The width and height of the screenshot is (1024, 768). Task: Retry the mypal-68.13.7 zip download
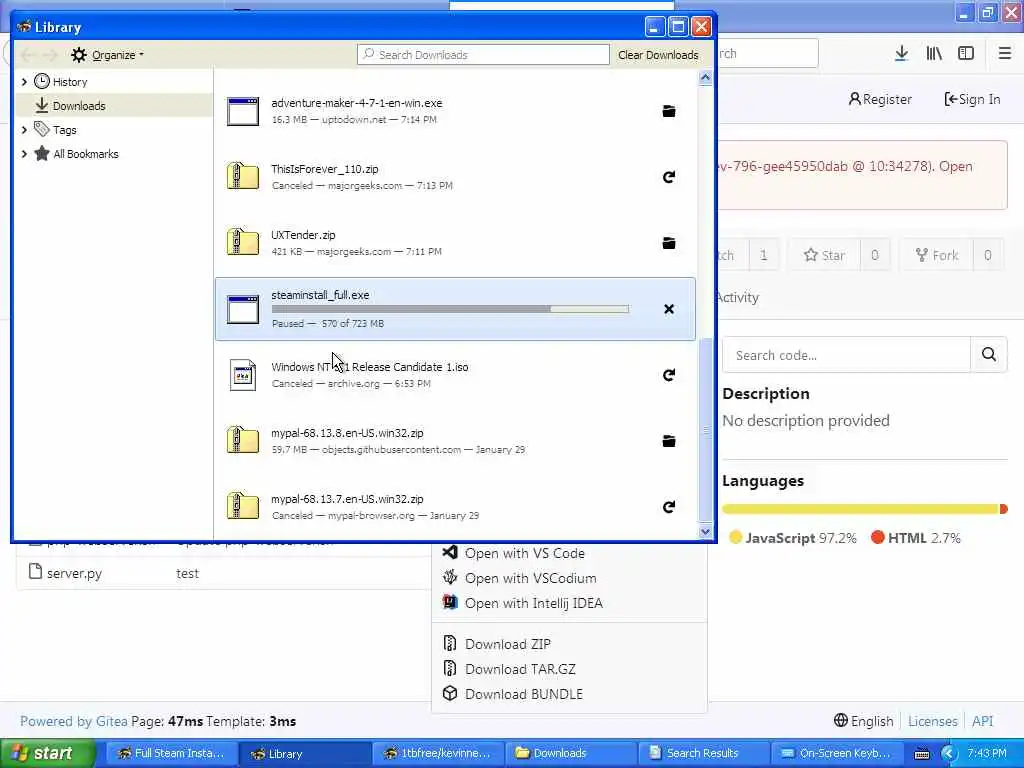(668, 507)
